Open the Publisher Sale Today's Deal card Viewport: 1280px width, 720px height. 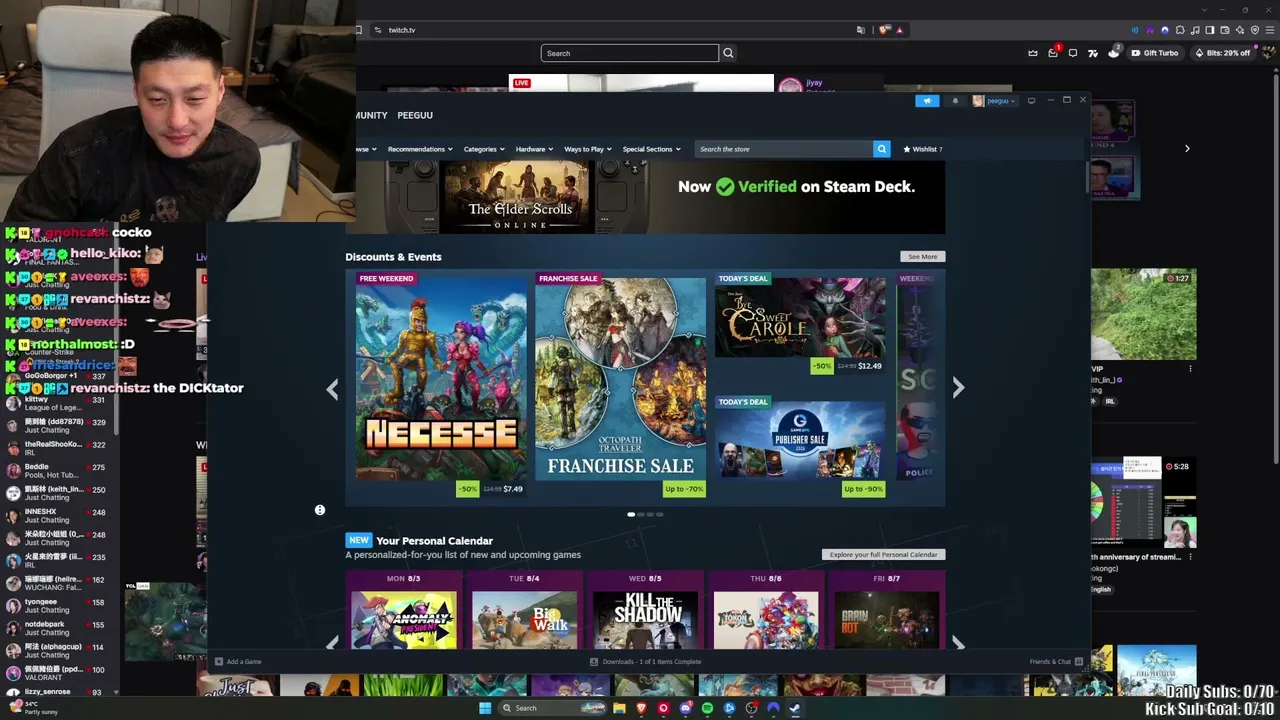click(x=800, y=446)
